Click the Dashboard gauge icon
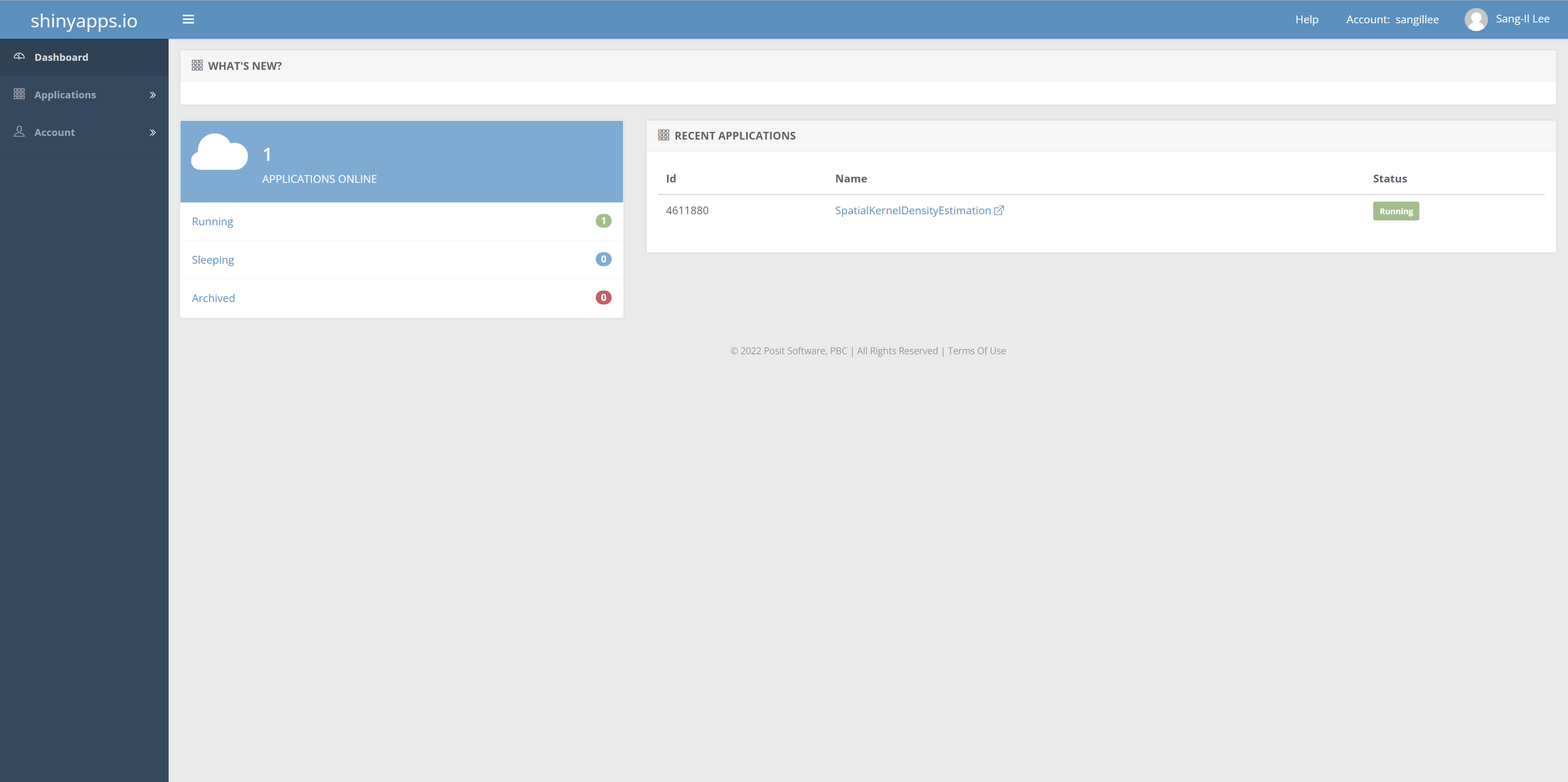Screen dimensions: 1568x782 tap(20, 57)
